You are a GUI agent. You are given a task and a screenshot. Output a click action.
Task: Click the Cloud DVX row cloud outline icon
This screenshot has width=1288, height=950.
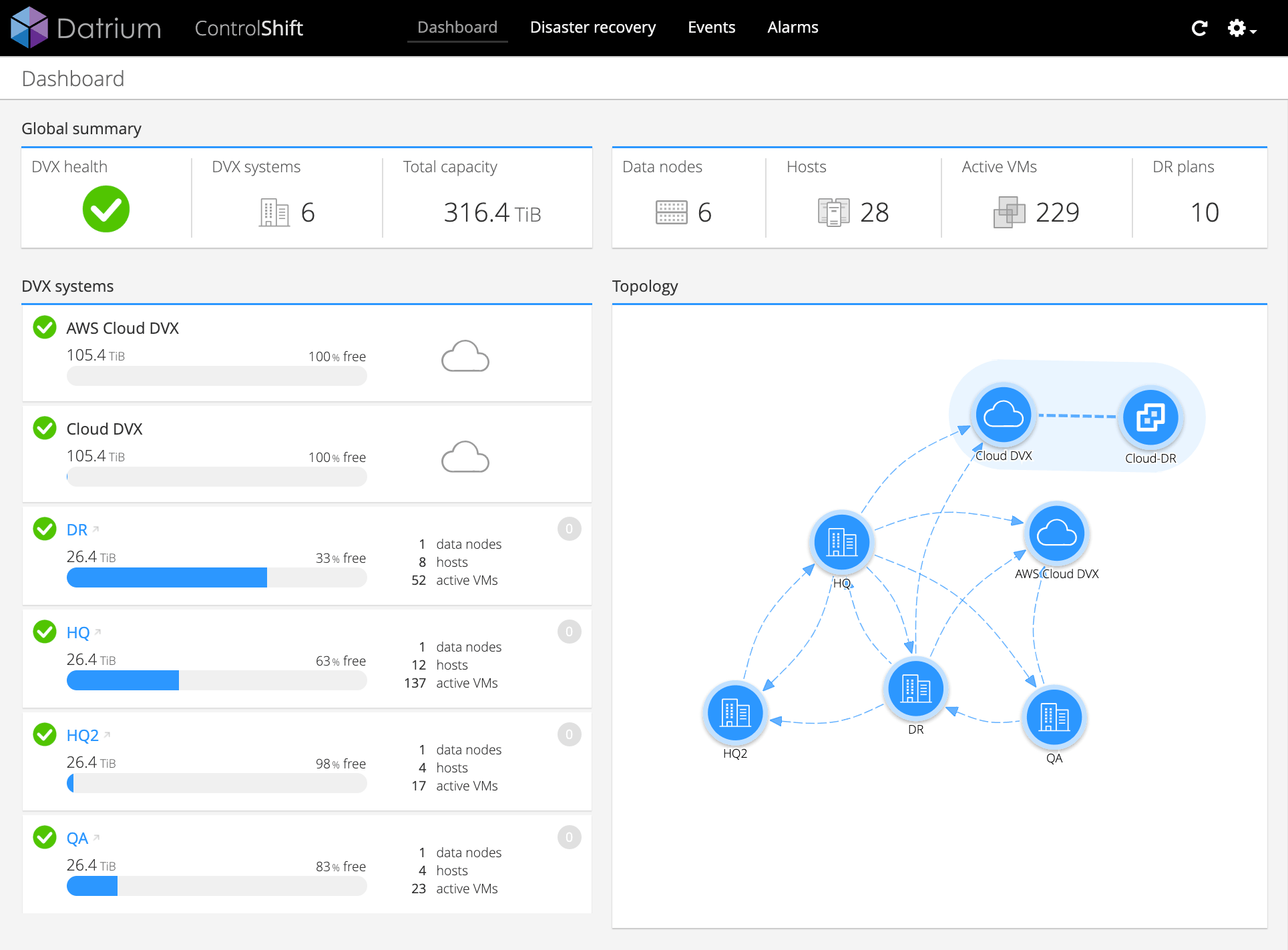[x=465, y=457]
